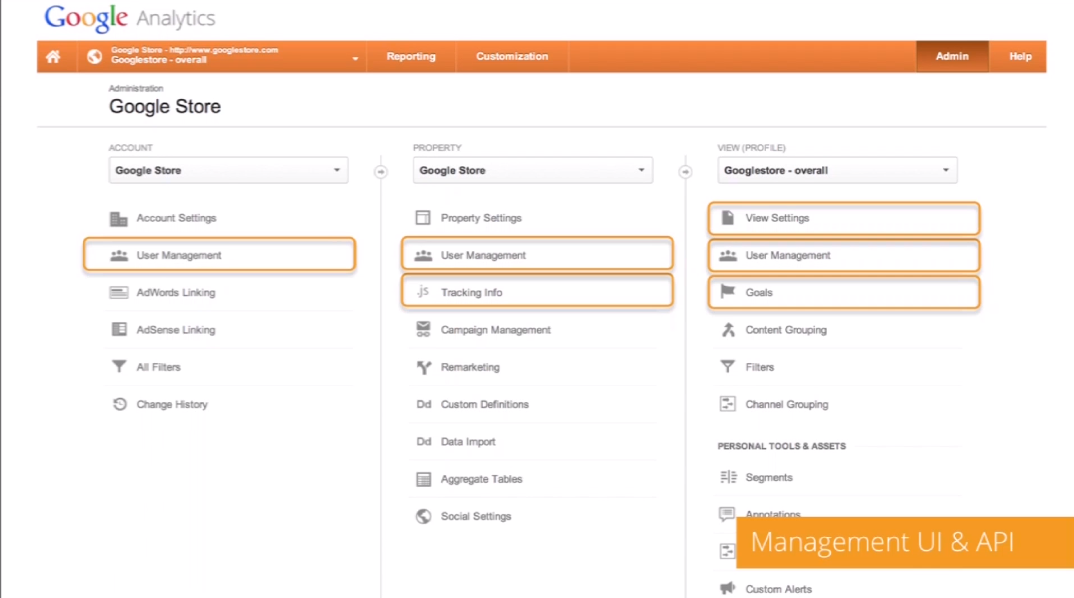Open the account selector in top orange bar
The width and height of the screenshot is (1074, 598).
224,57
